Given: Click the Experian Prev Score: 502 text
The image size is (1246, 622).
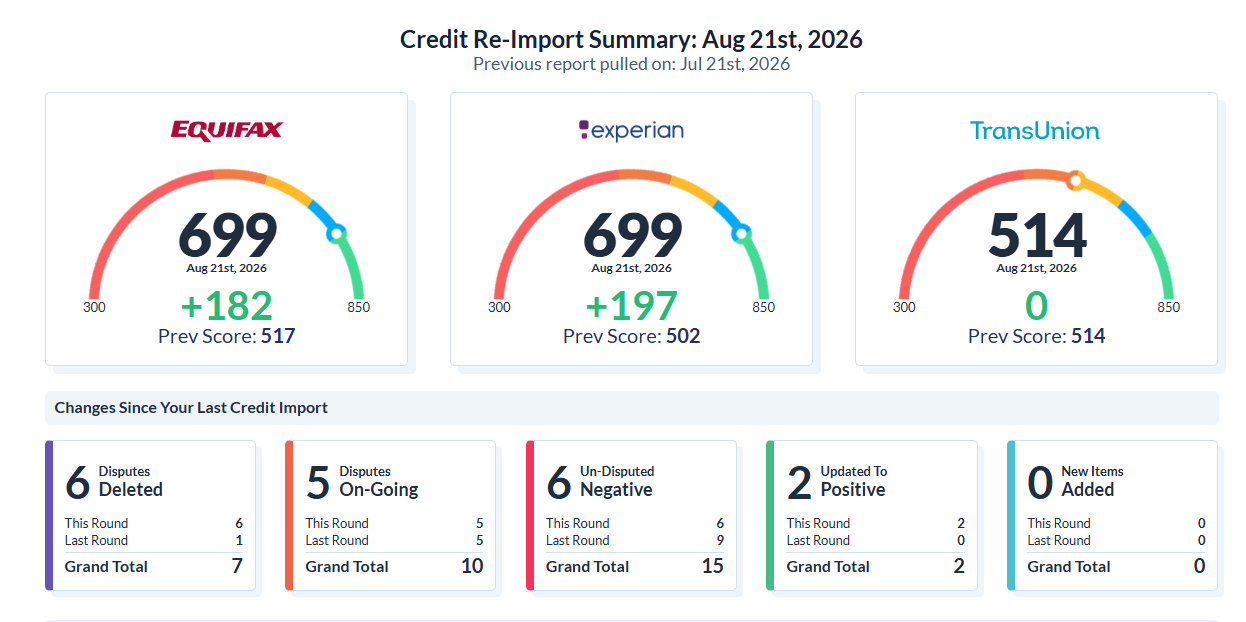Looking at the screenshot, I should [x=631, y=336].
